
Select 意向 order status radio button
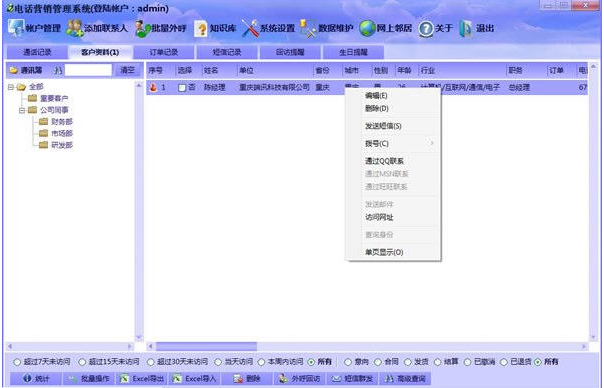[348, 362]
